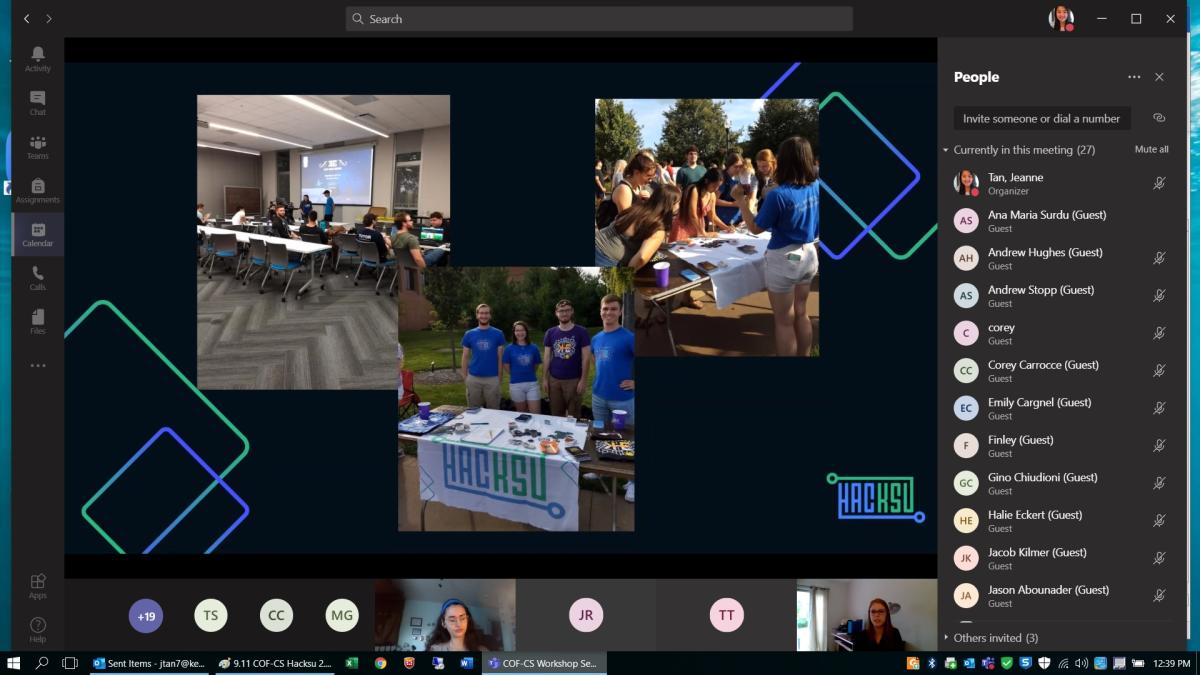Select Jason Abounader (Guest) participant
This screenshot has height=675, width=1200.
(x=1060, y=596)
